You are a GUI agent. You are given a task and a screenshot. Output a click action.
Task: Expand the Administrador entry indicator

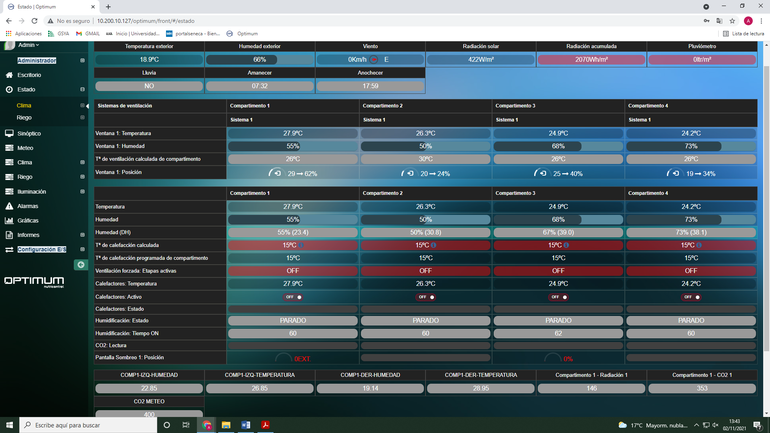[x=82, y=60]
